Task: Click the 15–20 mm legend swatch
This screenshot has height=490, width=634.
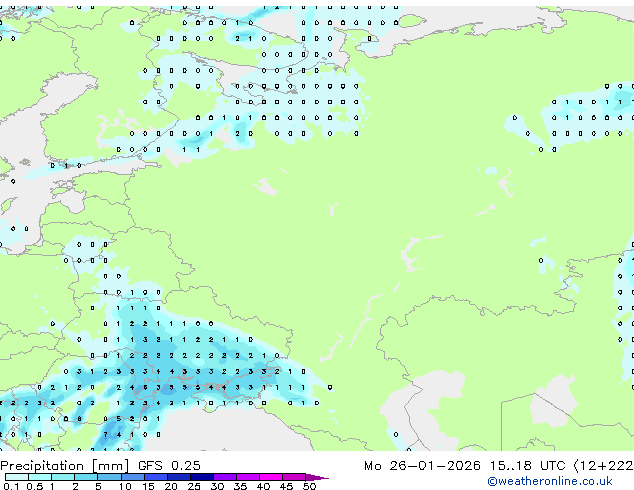Action: coord(156,477)
